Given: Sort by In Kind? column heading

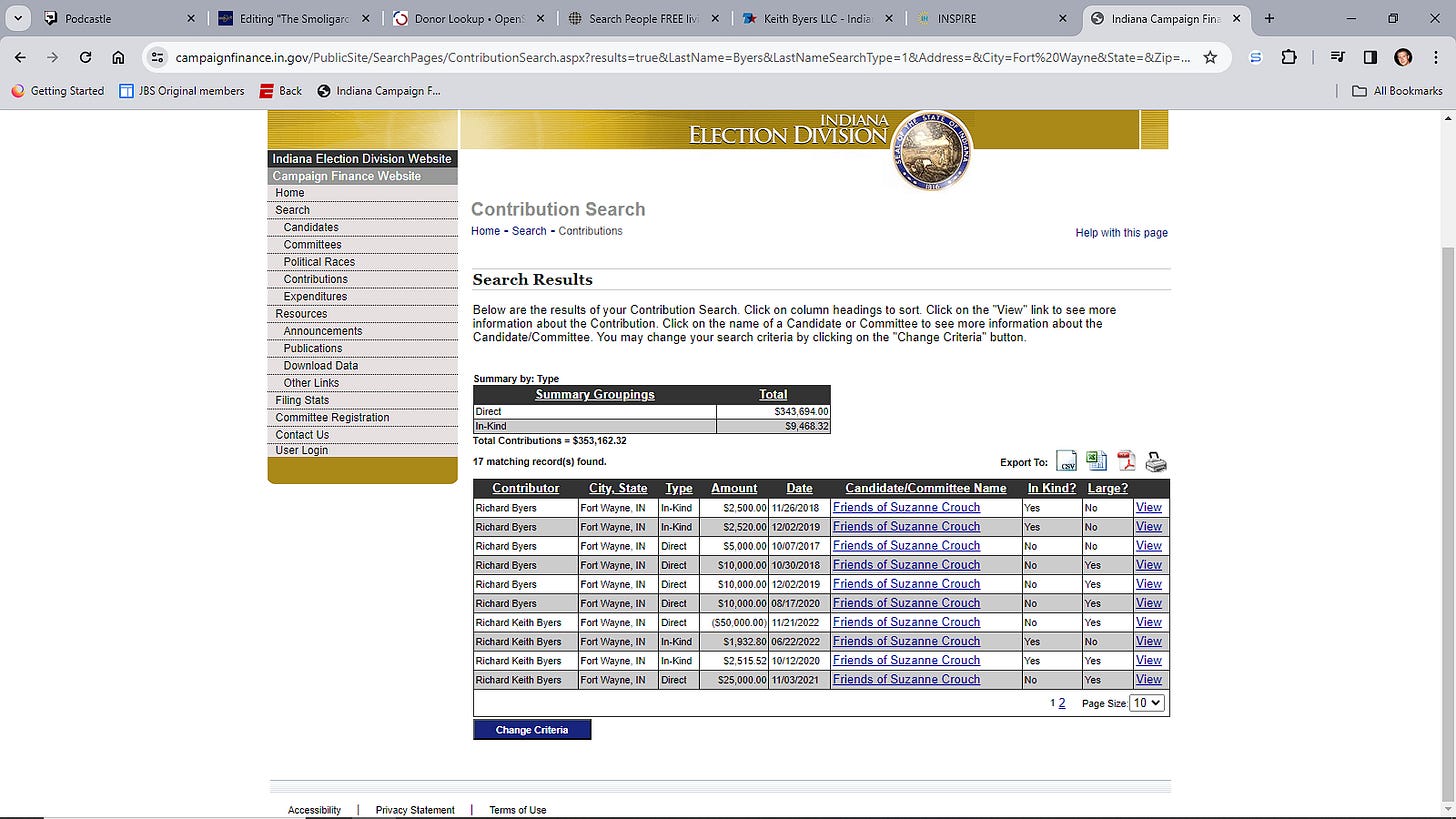Looking at the screenshot, I should [x=1052, y=488].
